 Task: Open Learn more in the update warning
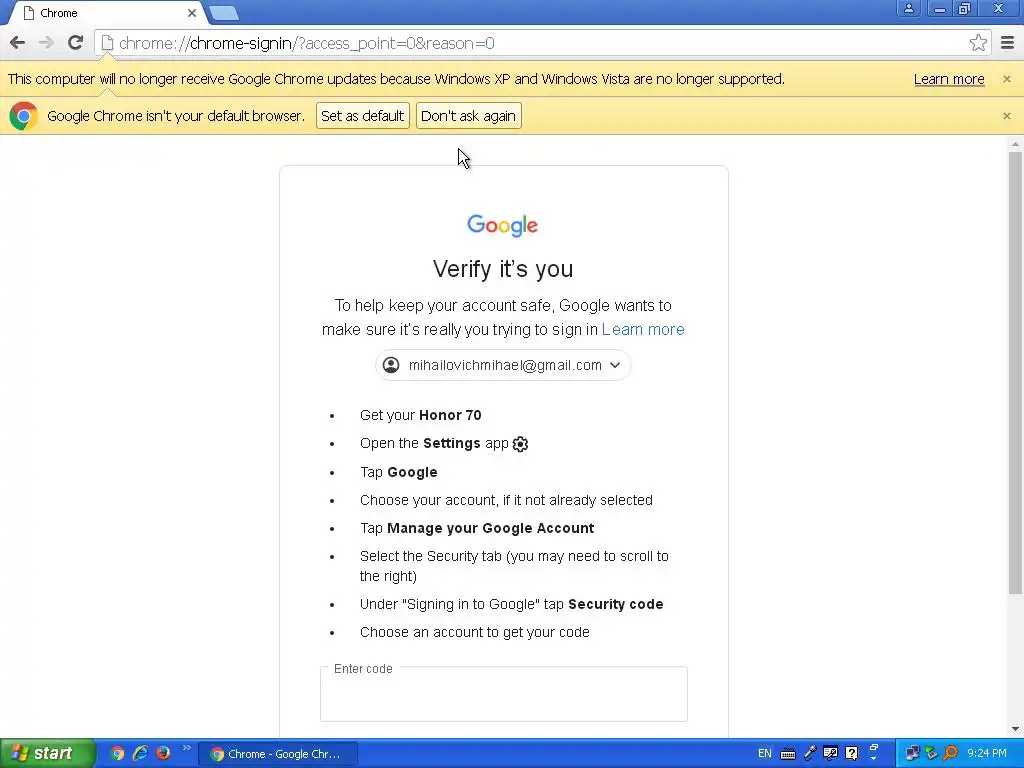949,79
